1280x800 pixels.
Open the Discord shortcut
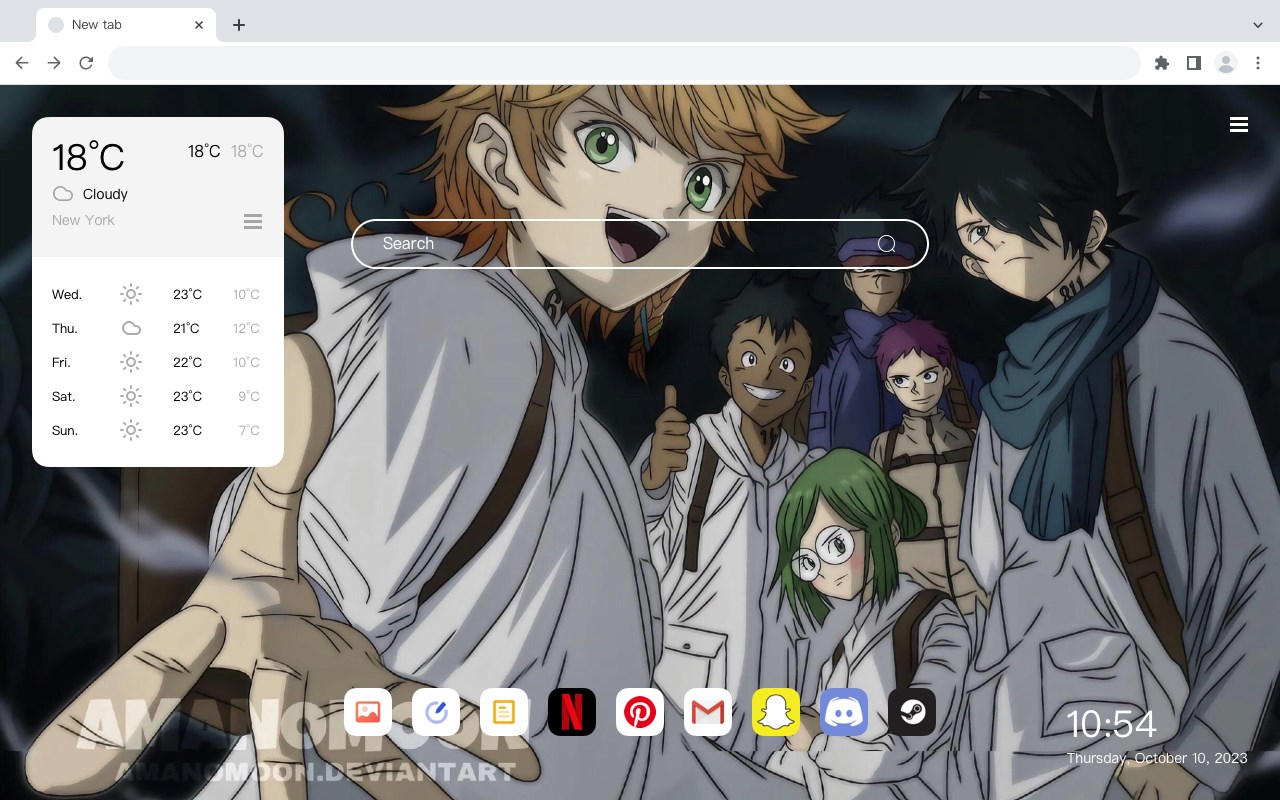(844, 712)
